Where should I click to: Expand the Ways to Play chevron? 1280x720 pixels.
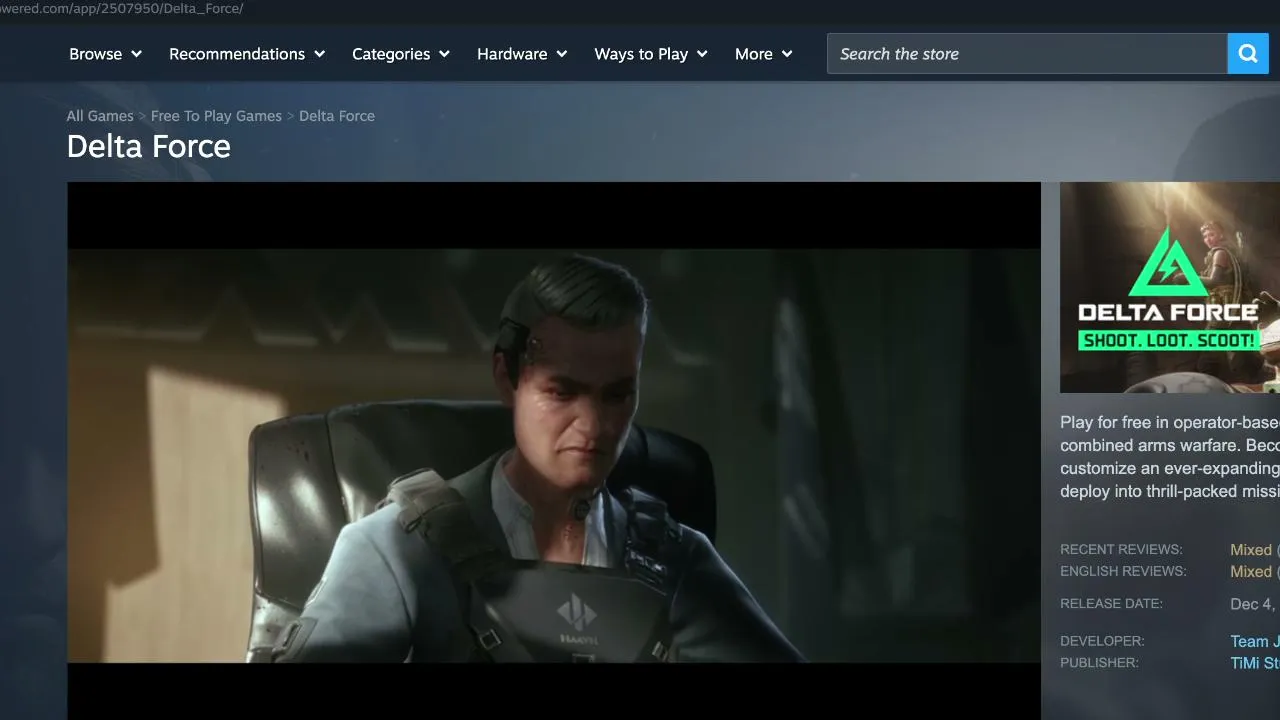(x=702, y=54)
